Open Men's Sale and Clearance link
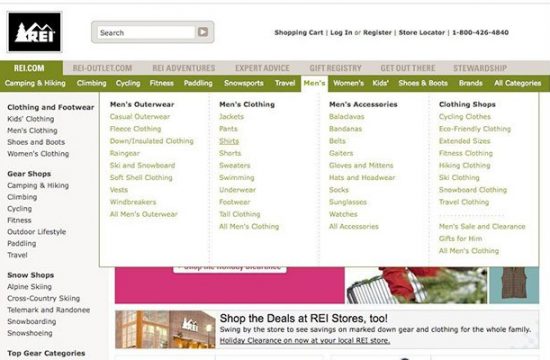Screen dimensions: 550x360 pos(482,226)
